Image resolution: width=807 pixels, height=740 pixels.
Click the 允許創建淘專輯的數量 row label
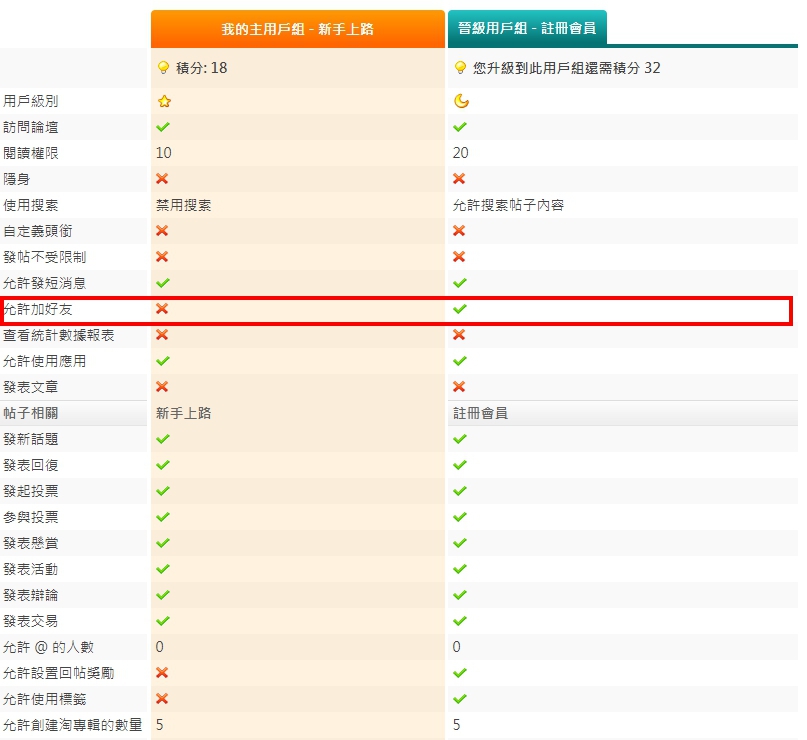[73, 725]
